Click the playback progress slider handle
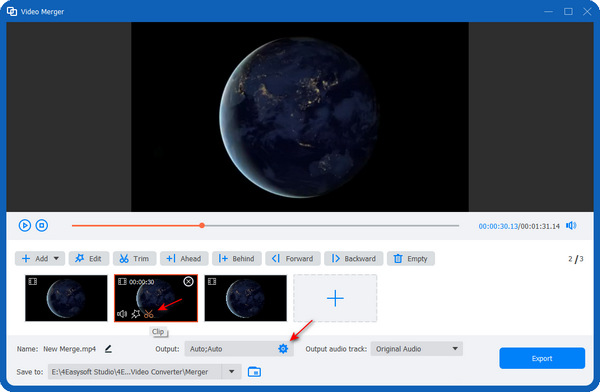 [x=202, y=225]
